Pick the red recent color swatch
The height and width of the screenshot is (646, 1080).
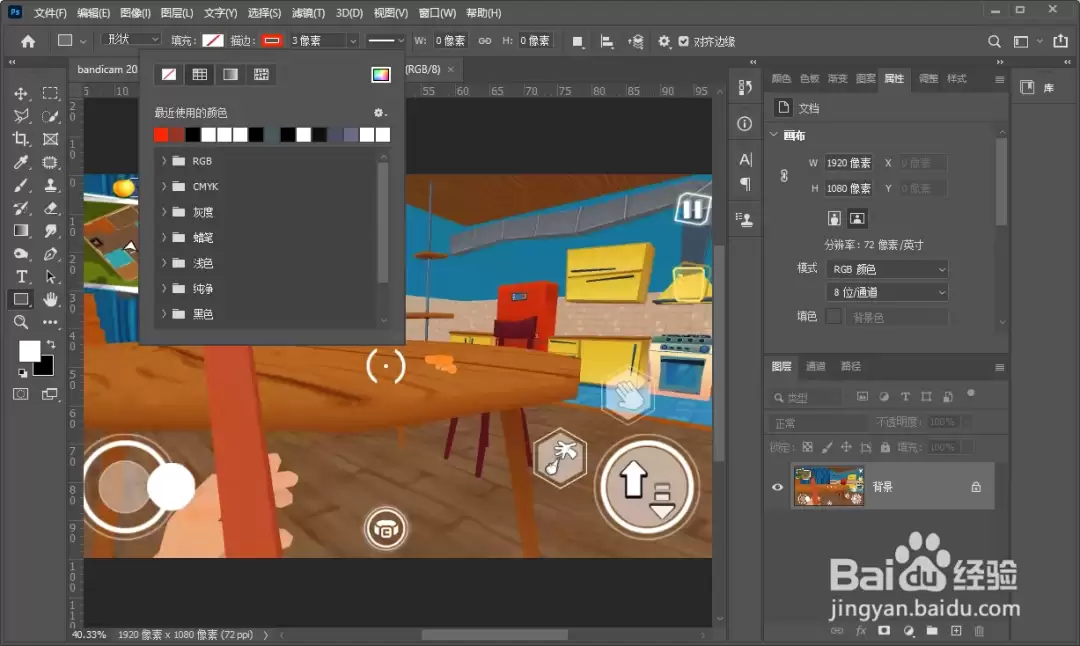[x=161, y=135]
